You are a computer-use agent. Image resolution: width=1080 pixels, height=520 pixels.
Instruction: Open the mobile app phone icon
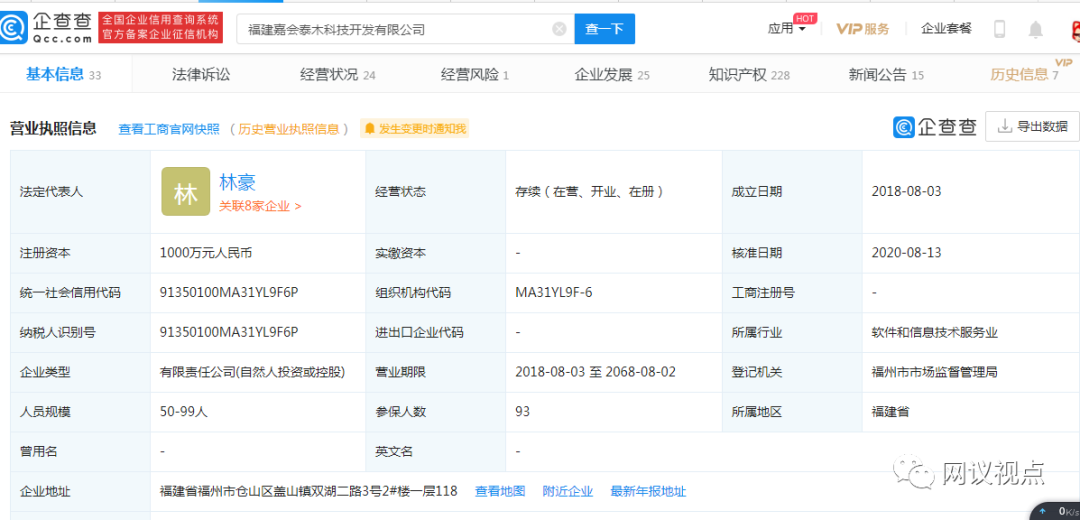click(999, 29)
